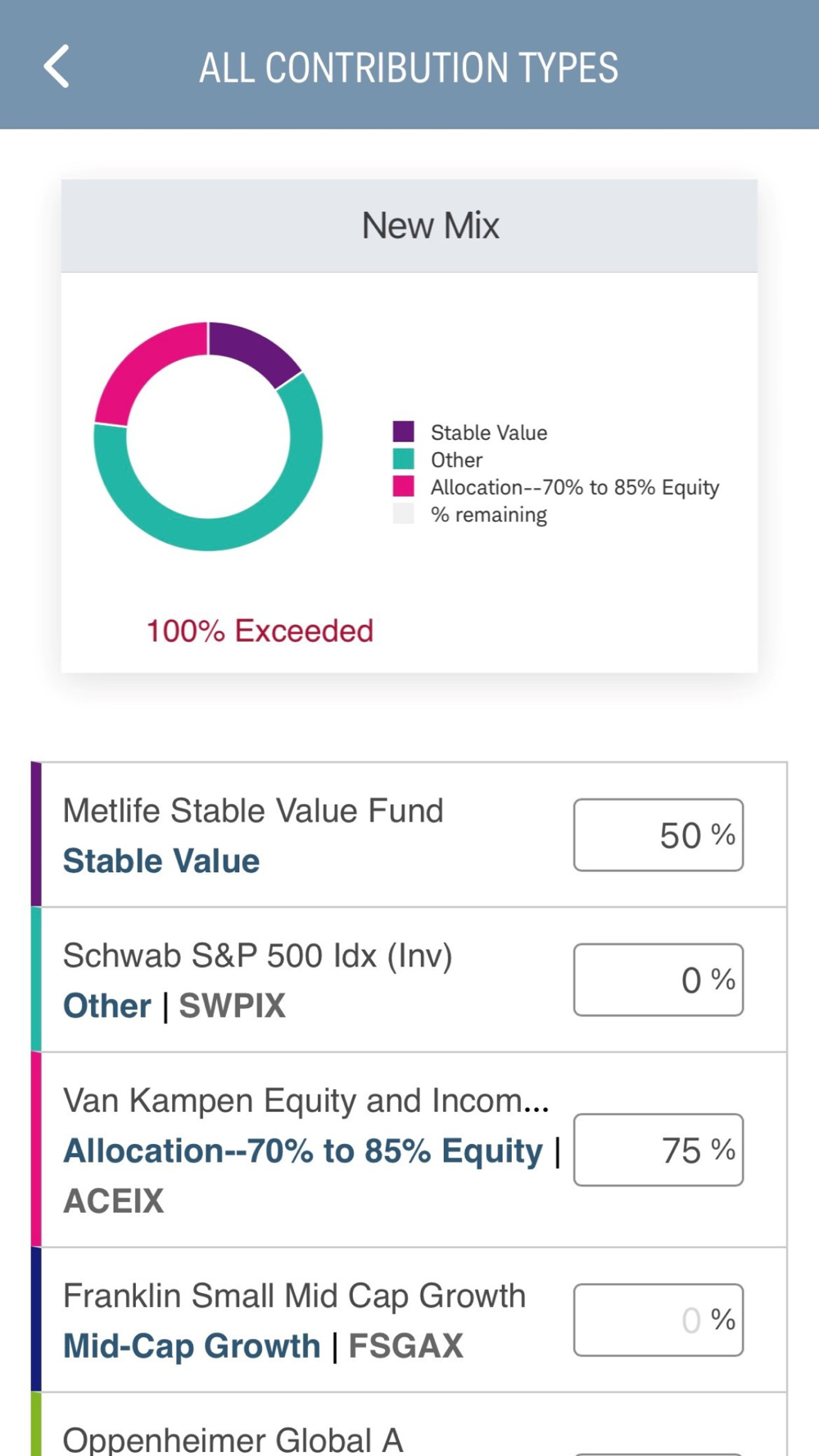819x1456 pixels.
Task: Open the Other category link for SWPIX
Action: click(x=107, y=1006)
